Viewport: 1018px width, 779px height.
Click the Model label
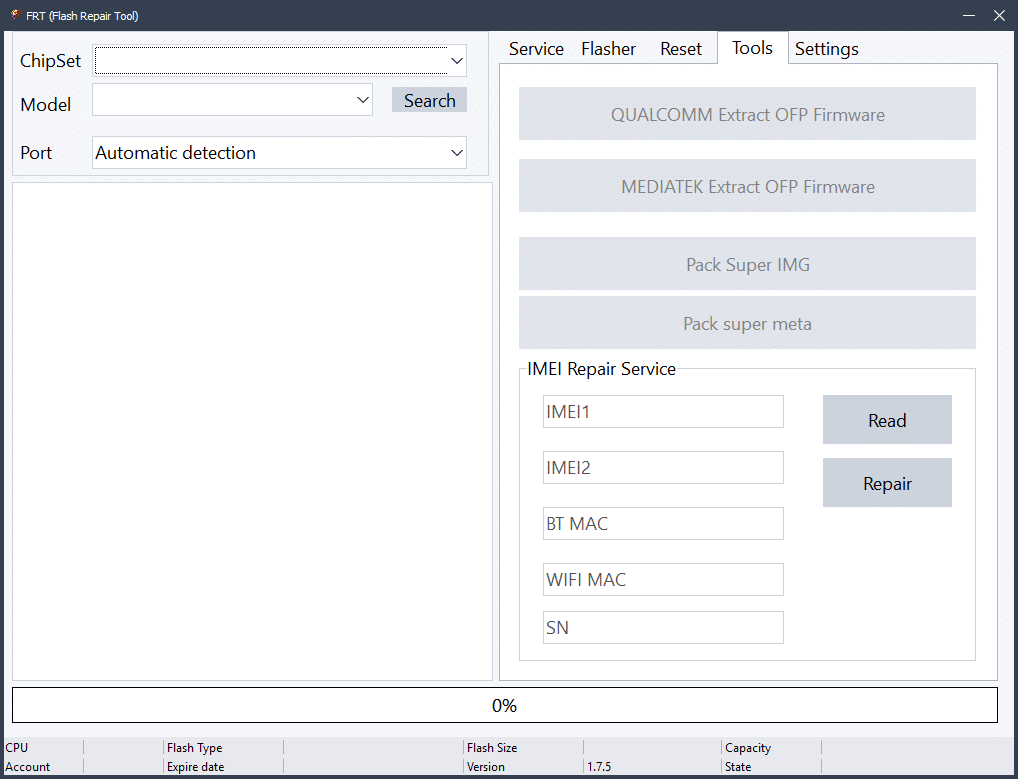click(45, 105)
